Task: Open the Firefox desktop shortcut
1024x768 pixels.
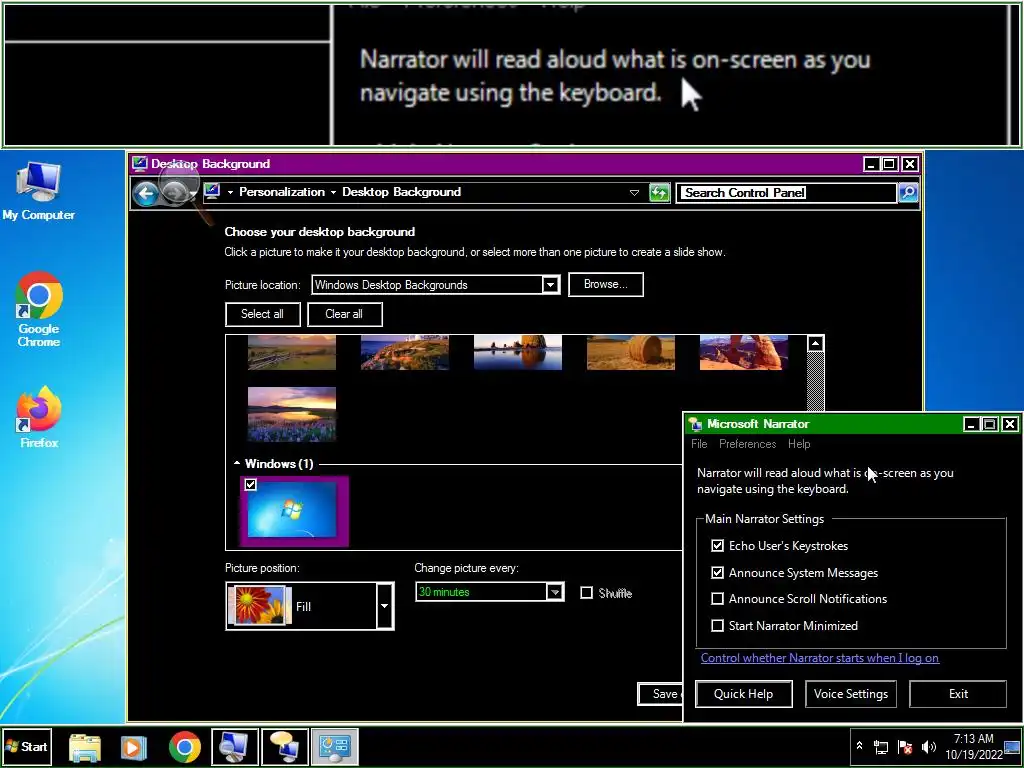Action: point(39,417)
